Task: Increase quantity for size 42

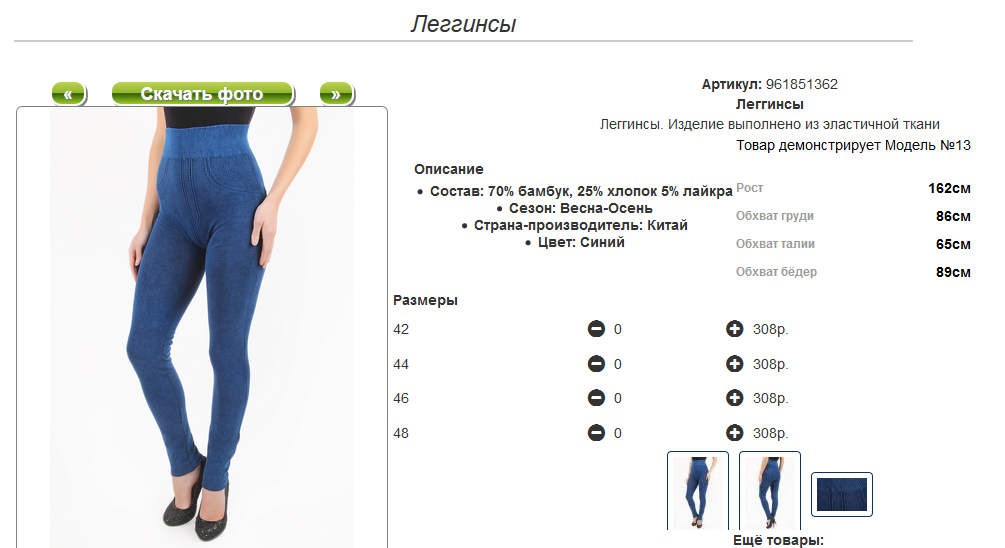Action: pos(735,329)
